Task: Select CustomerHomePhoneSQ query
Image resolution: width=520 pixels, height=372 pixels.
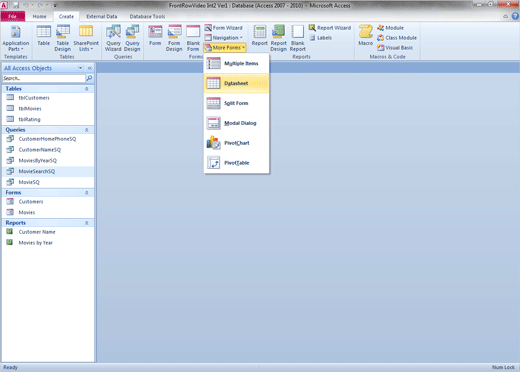Action: tap(48, 139)
